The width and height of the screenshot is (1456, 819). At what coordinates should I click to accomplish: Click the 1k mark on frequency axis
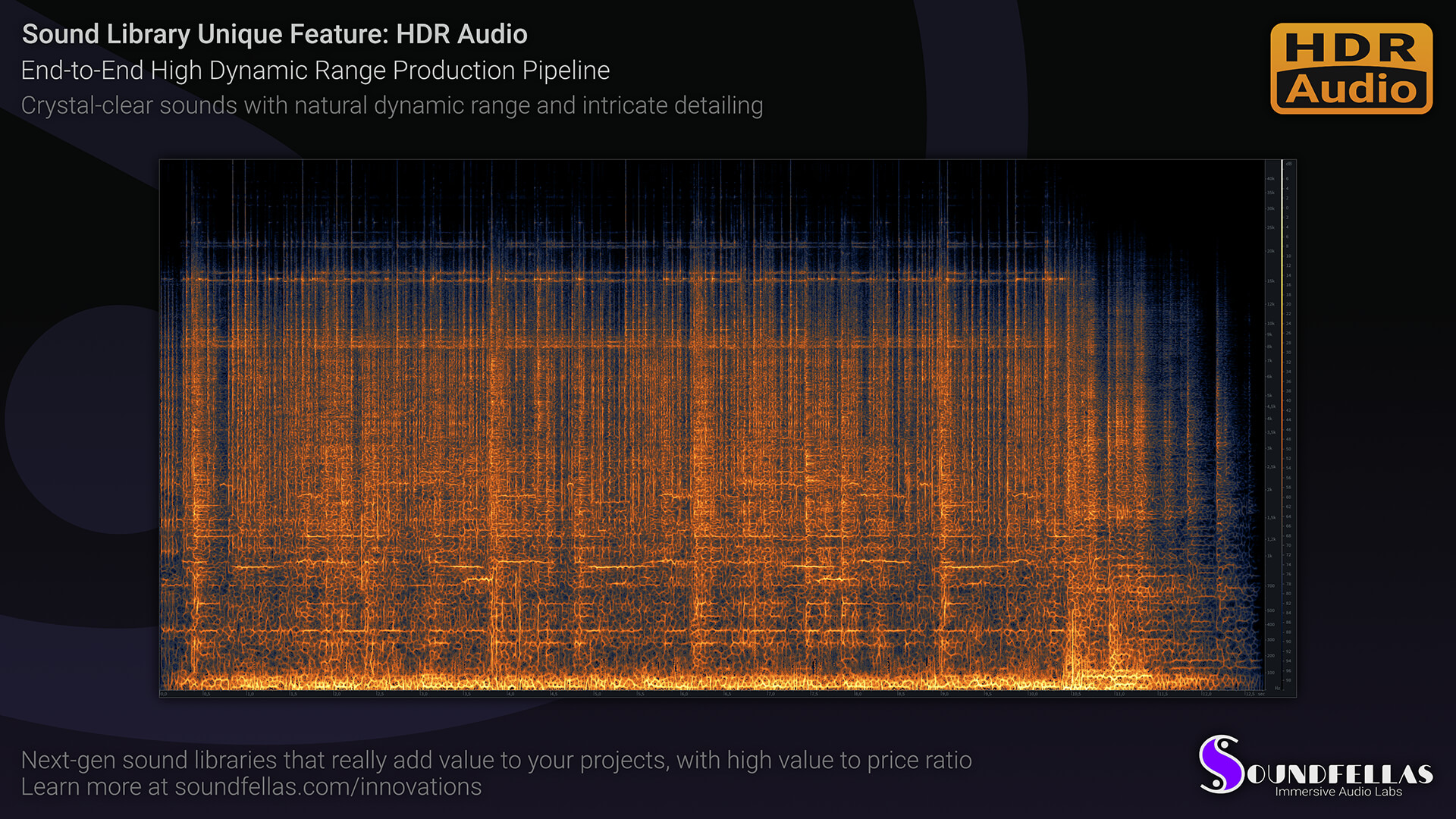coord(1269,556)
